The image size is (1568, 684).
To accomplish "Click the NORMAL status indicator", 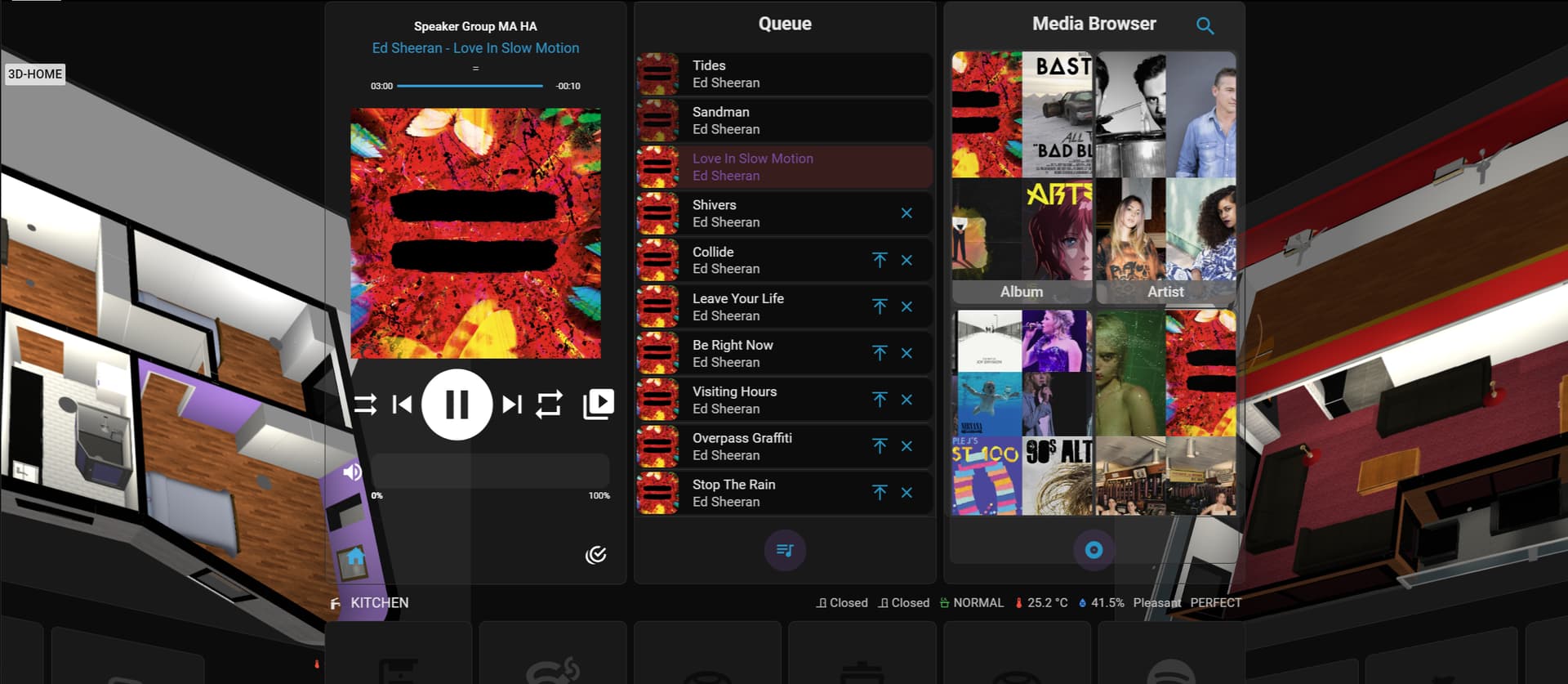I will tap(972, 603).
